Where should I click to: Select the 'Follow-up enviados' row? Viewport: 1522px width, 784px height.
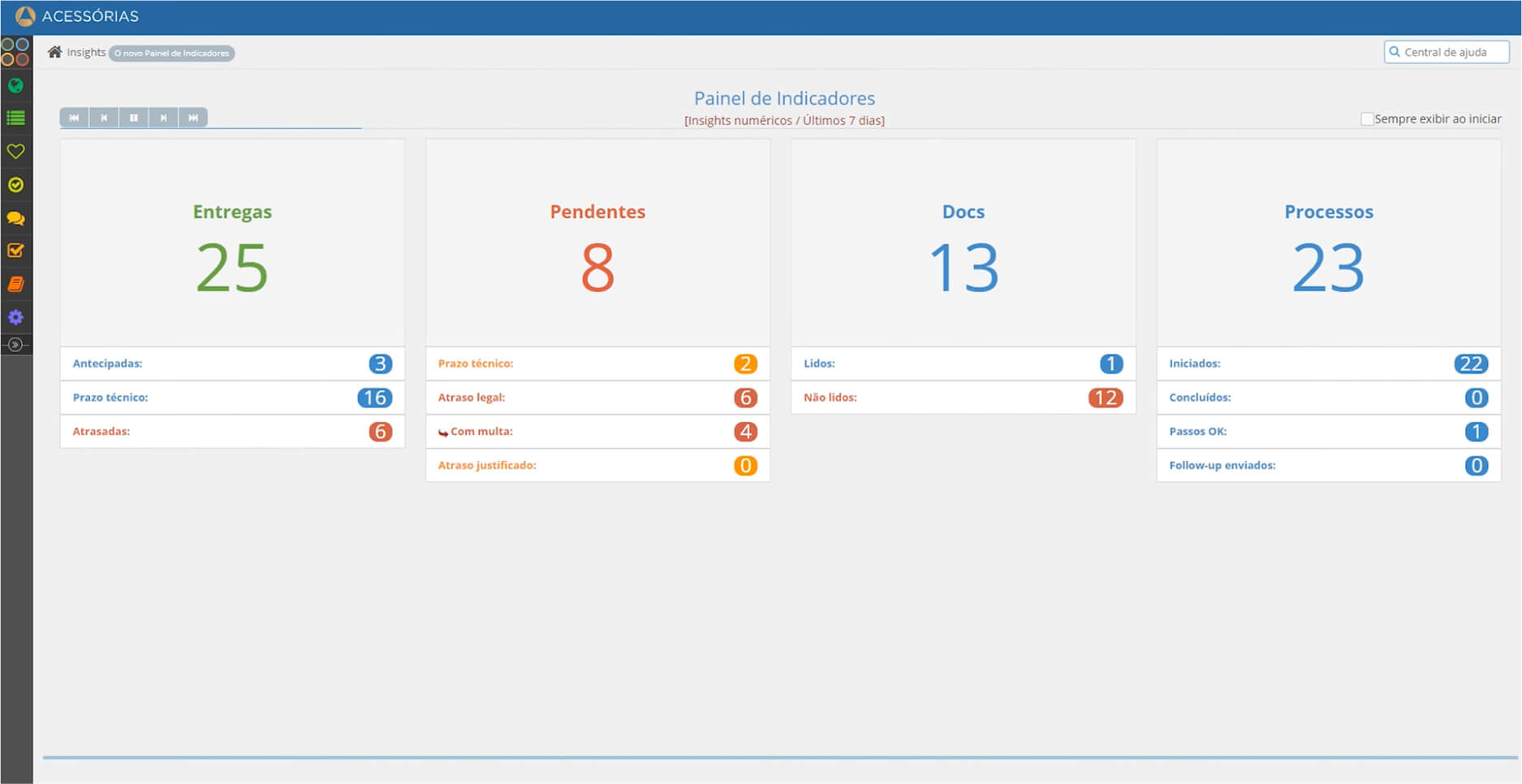pyautogui.click(x=1329, y=466)
